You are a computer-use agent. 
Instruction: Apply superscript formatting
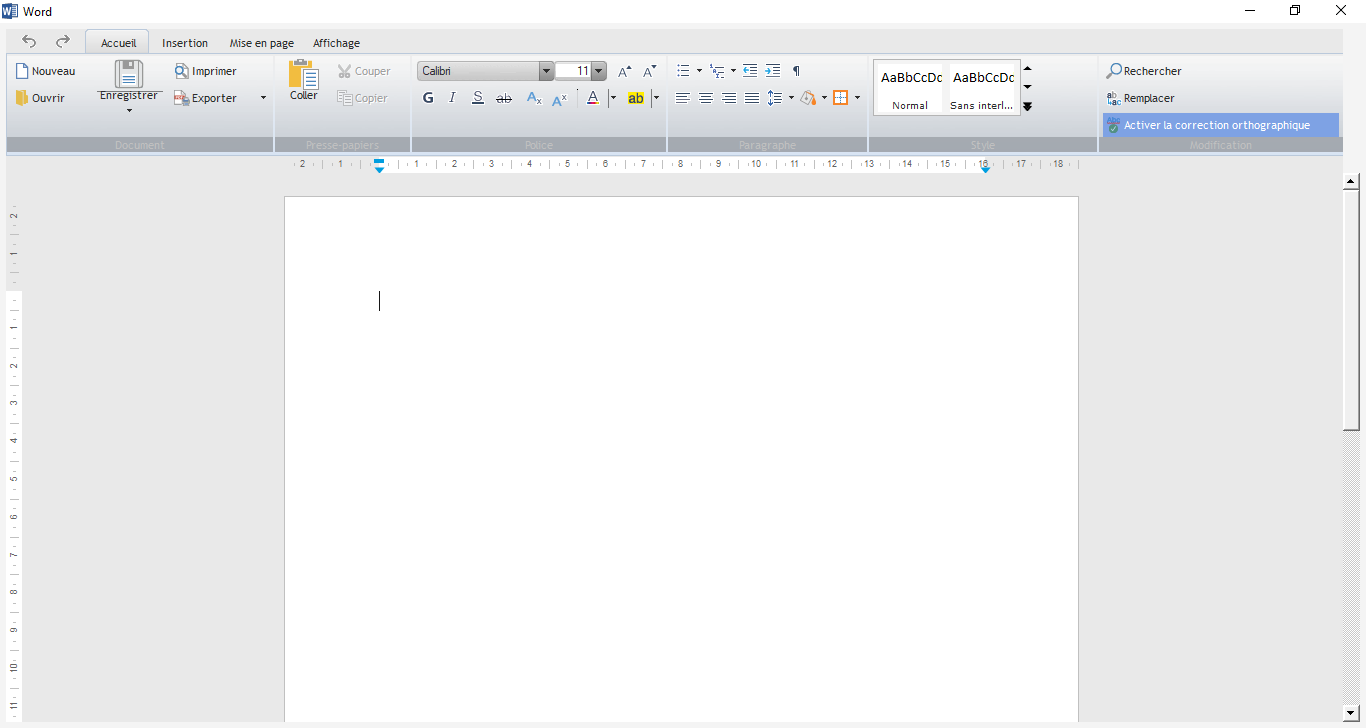[560, 98]
